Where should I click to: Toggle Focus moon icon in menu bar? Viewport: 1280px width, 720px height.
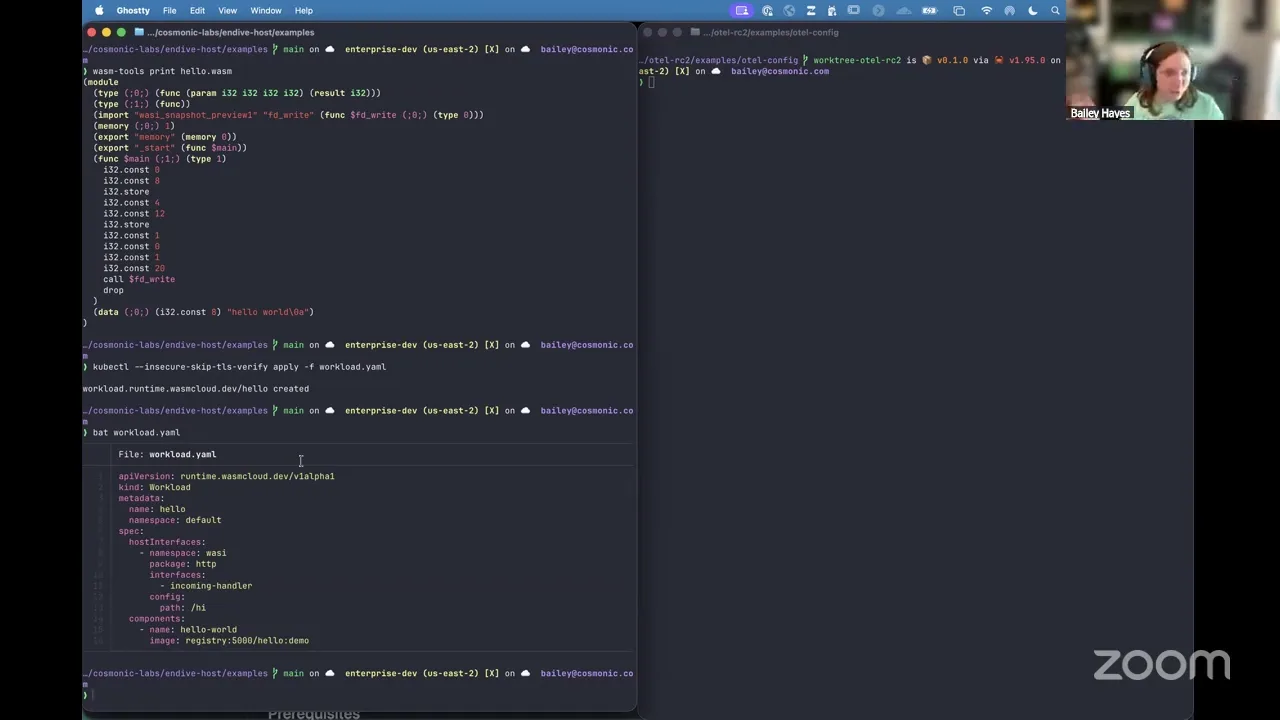(1032, 10)
